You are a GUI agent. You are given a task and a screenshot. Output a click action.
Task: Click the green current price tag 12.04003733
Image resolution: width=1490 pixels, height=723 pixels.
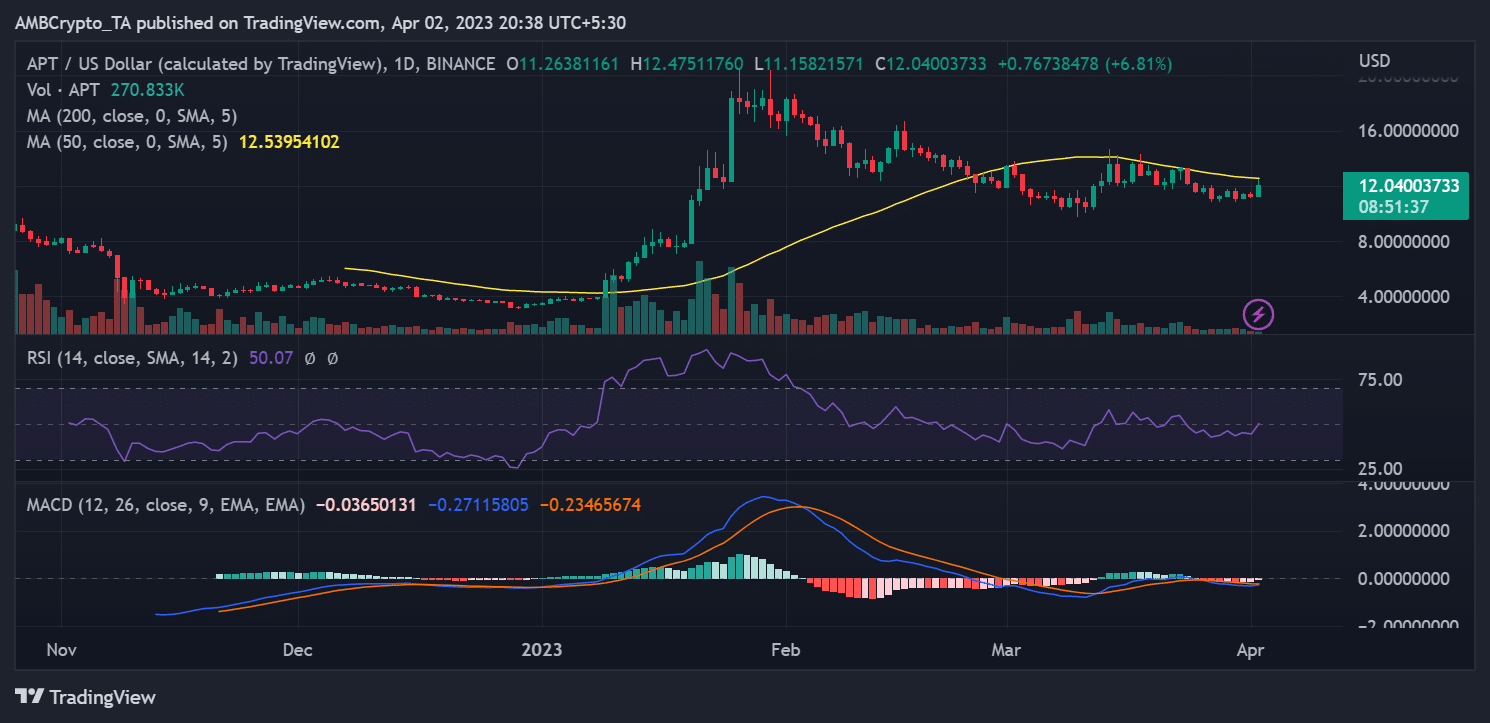(1408, 185)
